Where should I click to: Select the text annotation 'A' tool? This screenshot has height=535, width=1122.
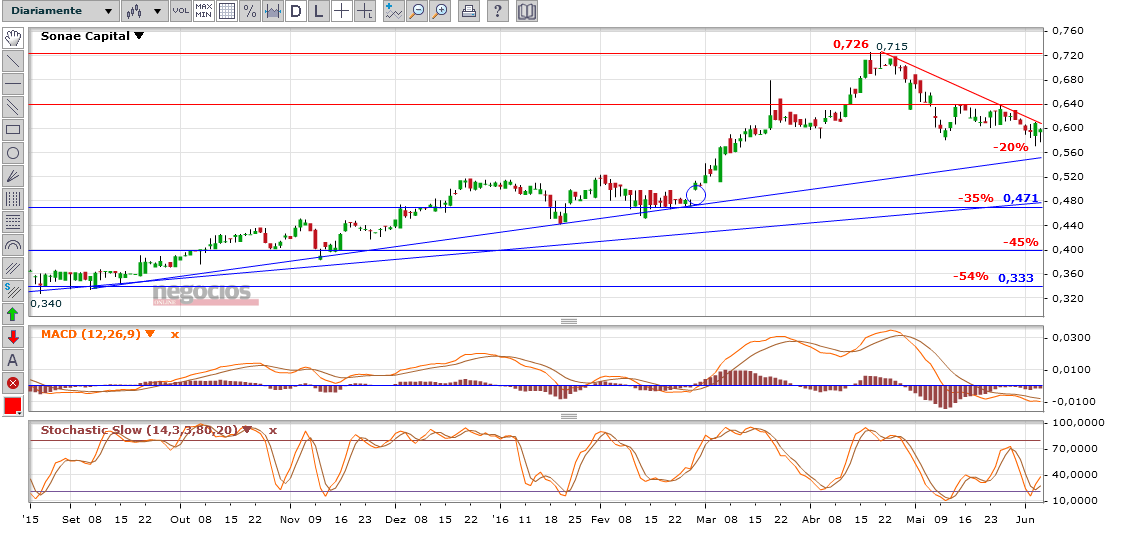pos(13,360)
